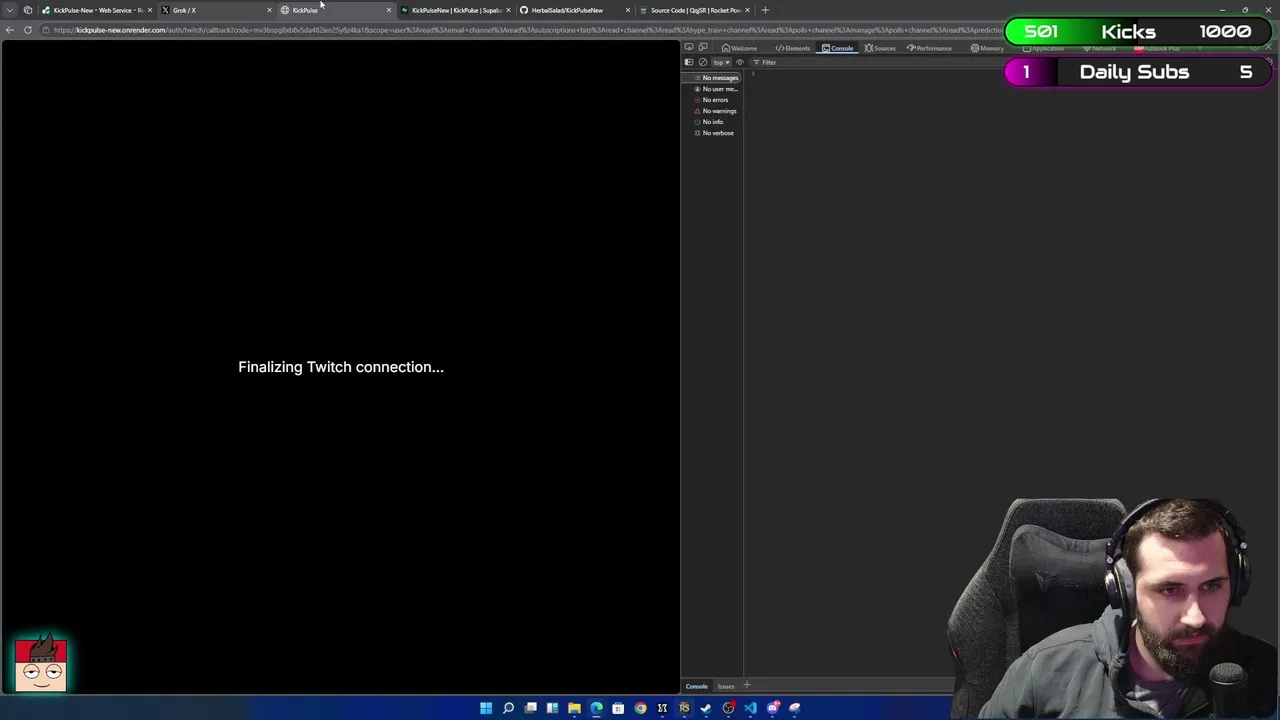
Task: Open the DevTools Memory panel
Action: click(x=987, y=48)
